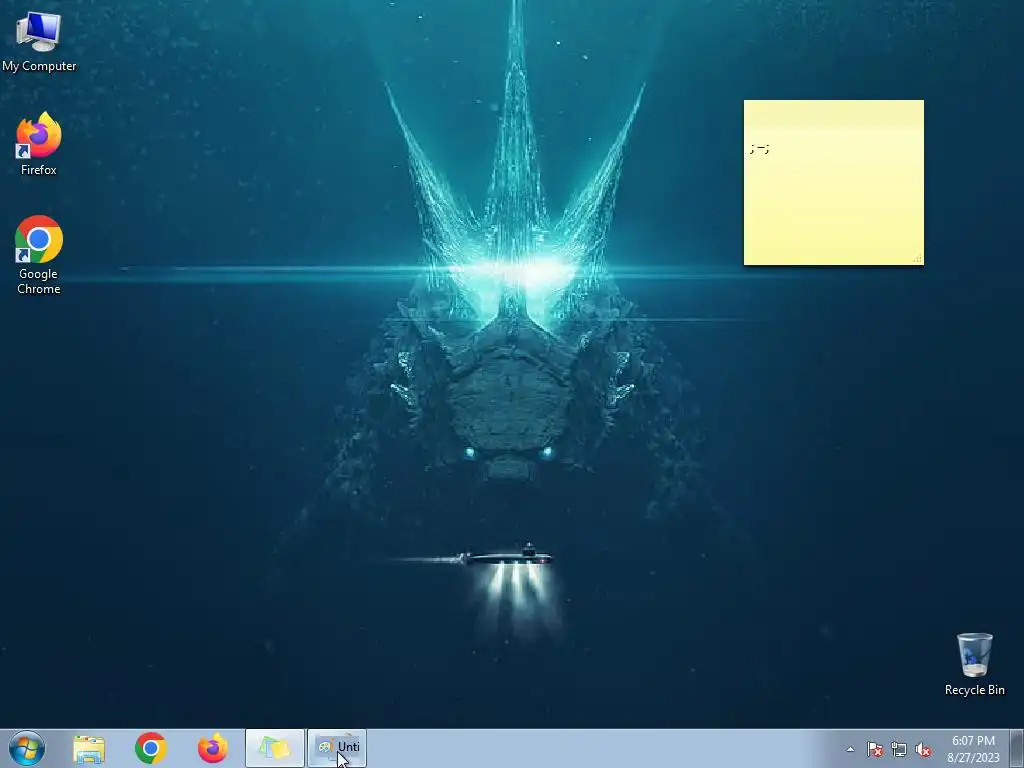Open the clock showing 6:07 PM
This screenshot has height=768, width=1024.
pos(973,749)
